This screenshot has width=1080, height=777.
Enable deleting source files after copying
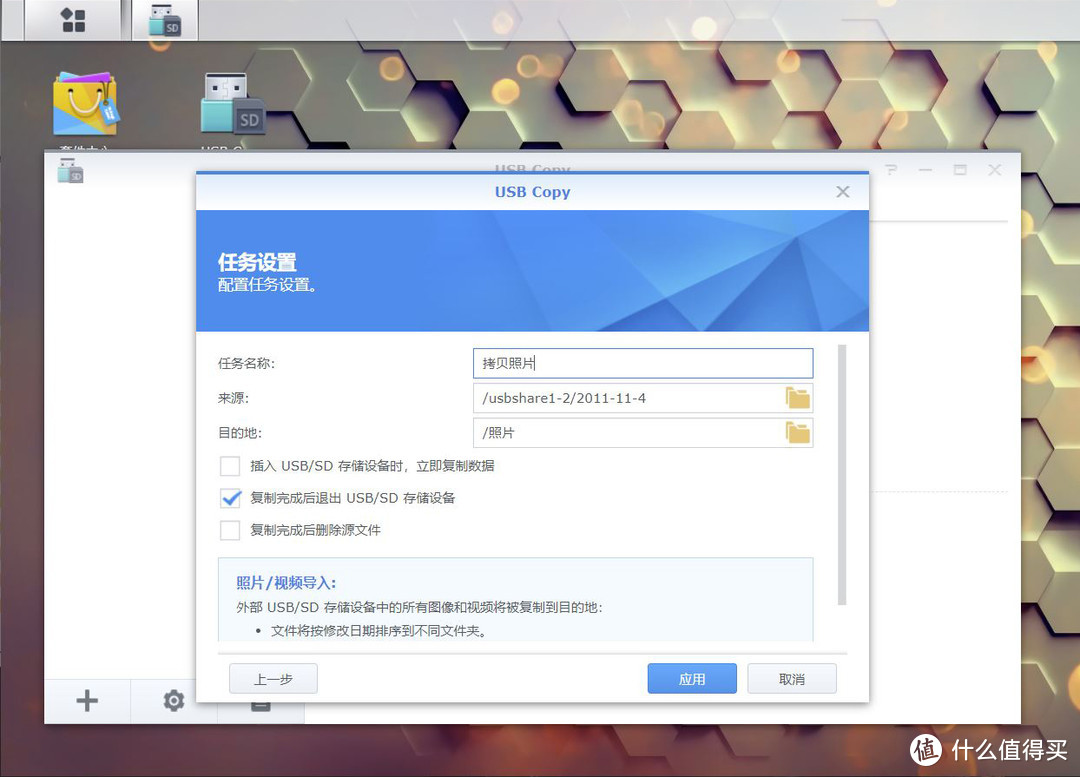point(230,528)
